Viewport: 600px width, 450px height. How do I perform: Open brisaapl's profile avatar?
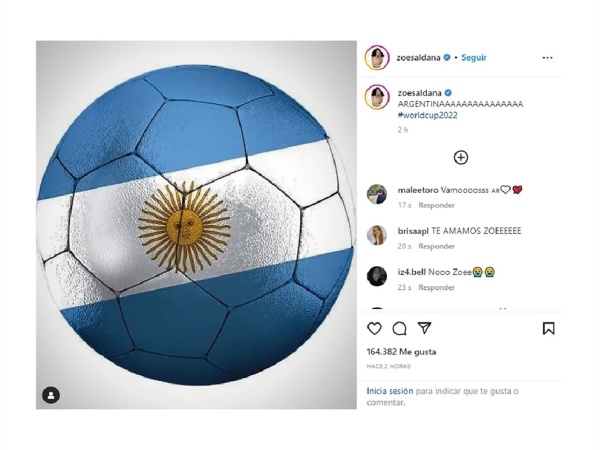point(377,235)
